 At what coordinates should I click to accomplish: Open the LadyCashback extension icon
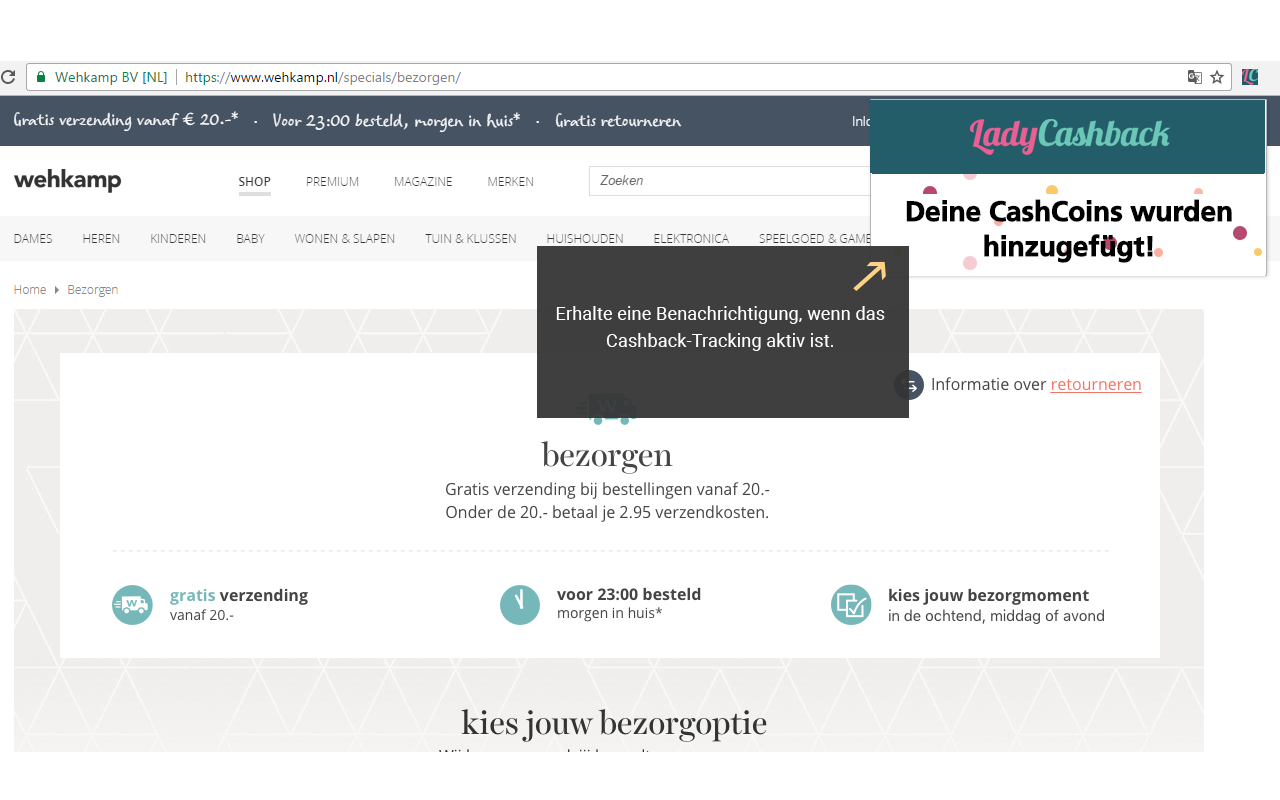click(x=1250, y=77)
